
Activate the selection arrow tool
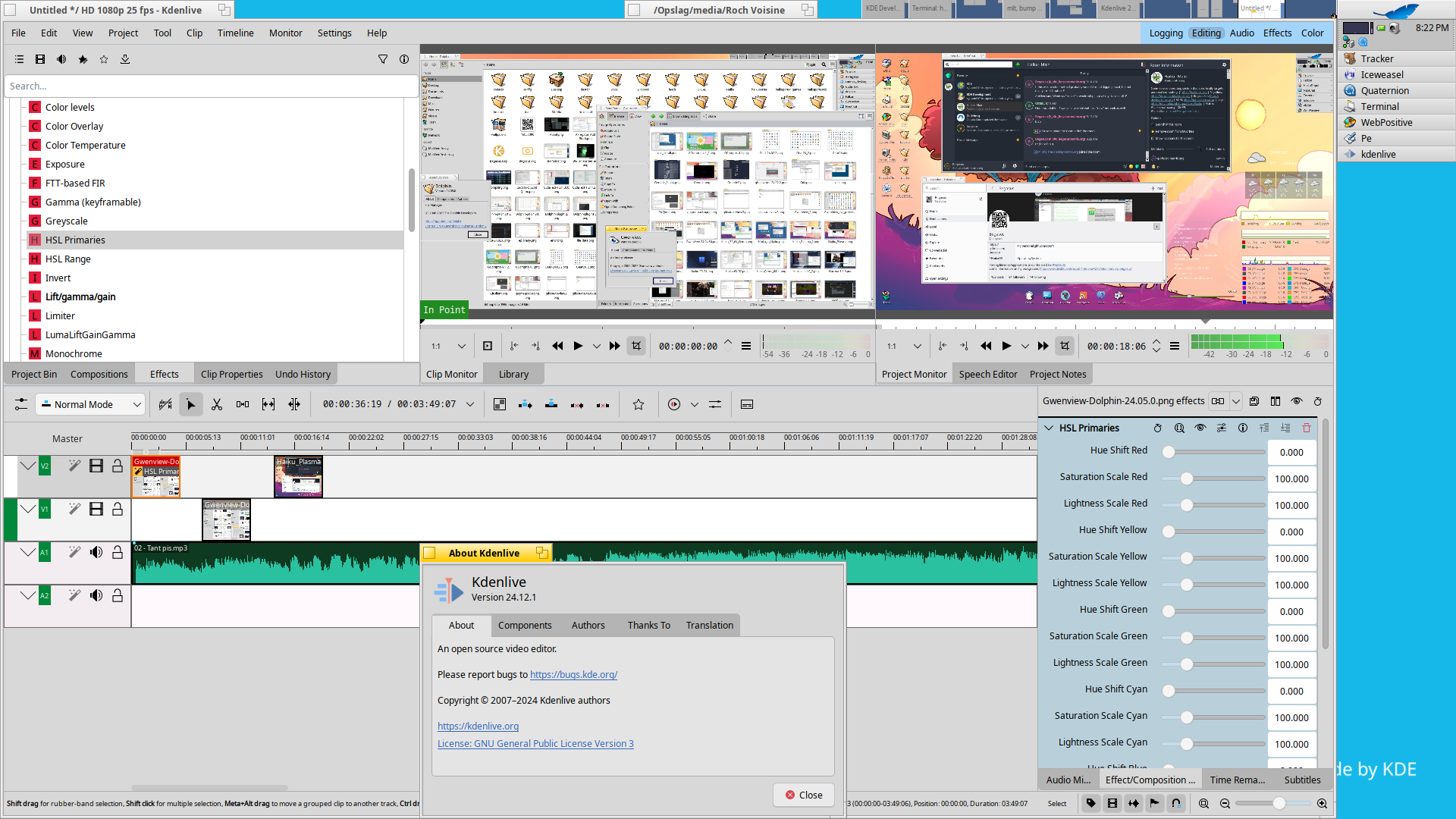pos(191,405)
